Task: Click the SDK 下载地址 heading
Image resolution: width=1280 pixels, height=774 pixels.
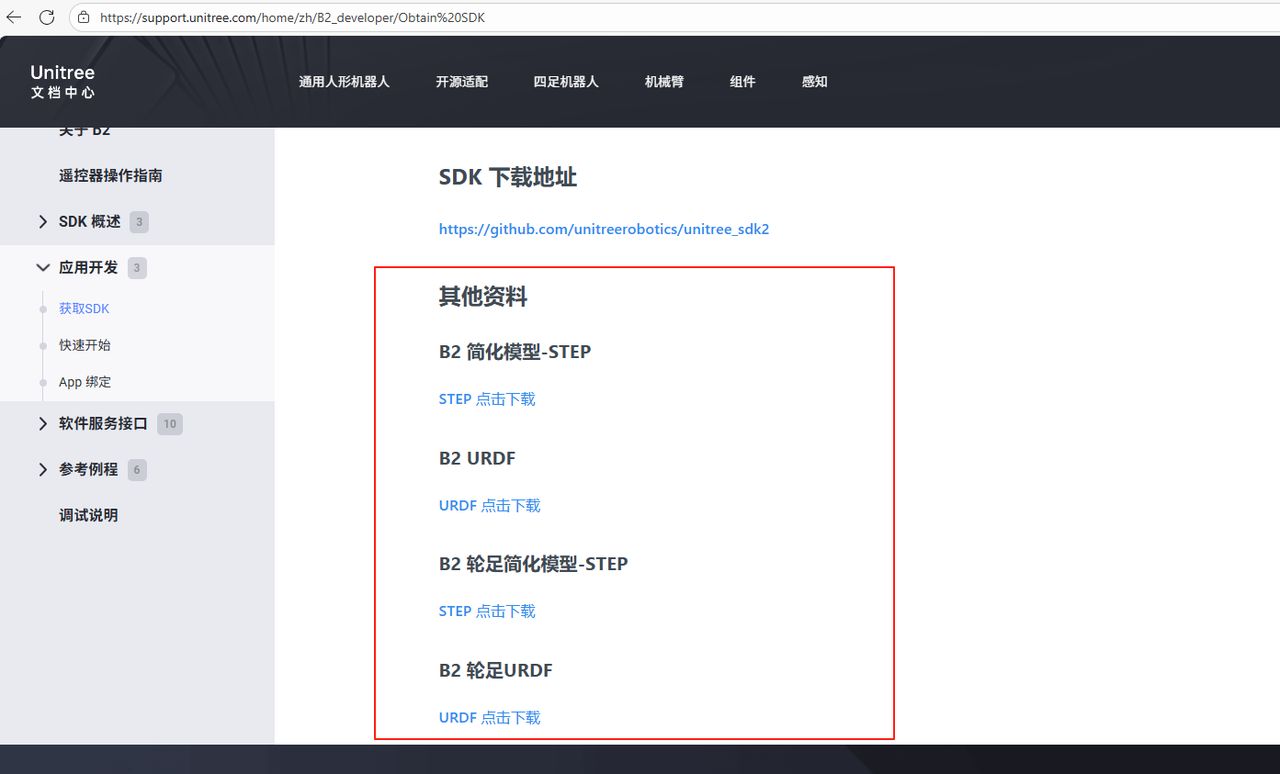Action: coord(508,177)
